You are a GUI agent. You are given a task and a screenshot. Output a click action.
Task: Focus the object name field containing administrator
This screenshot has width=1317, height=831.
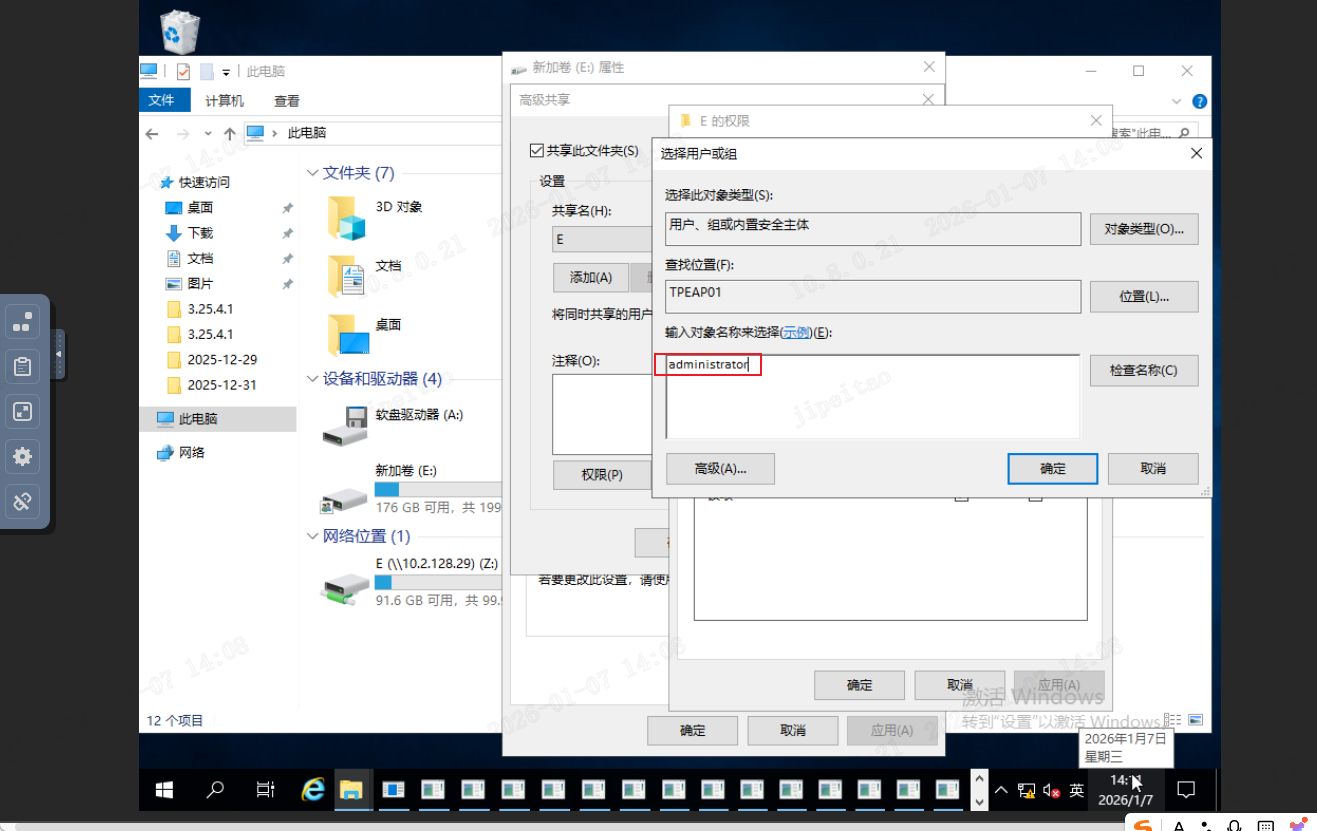coord(872,396)
